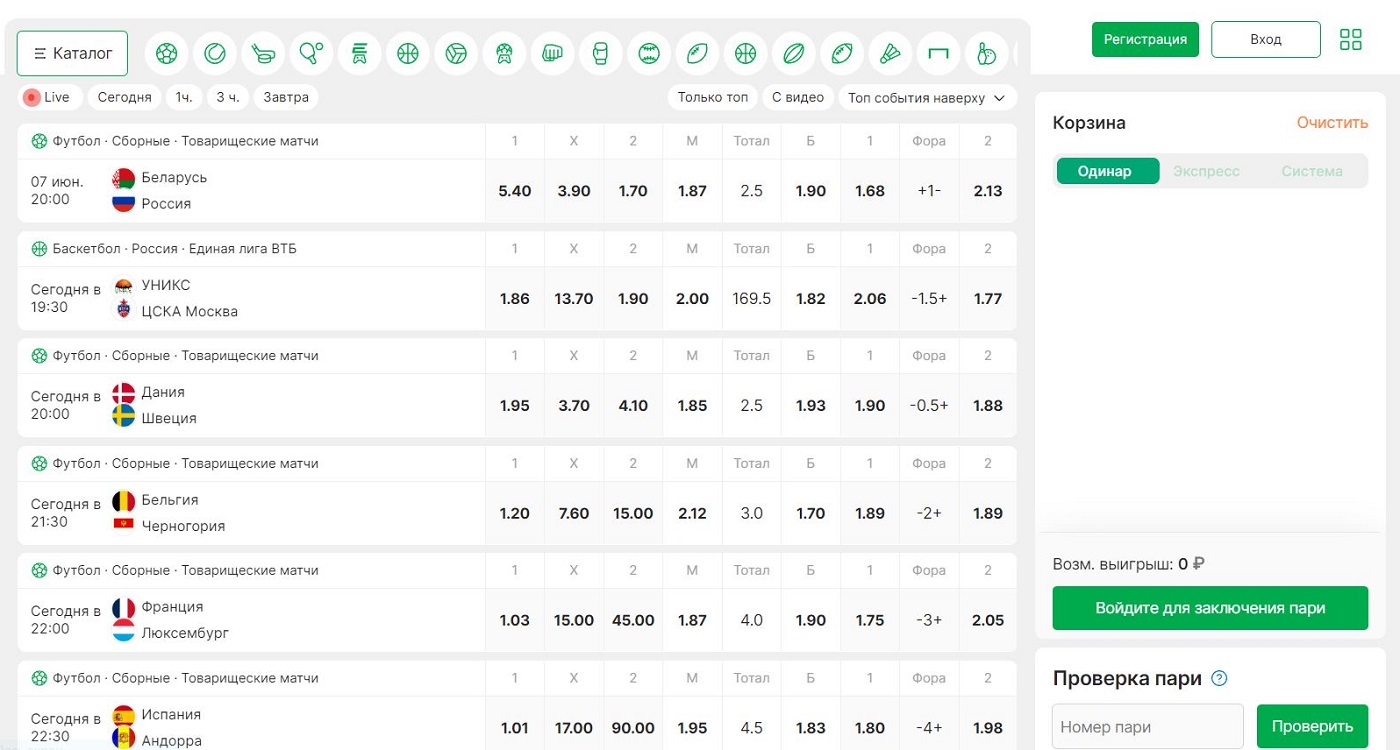Pick total over odds 1.93 in Дания match
Image resolution: width=1400 pixels, height=750 pixels.
(x=811, y=406)
